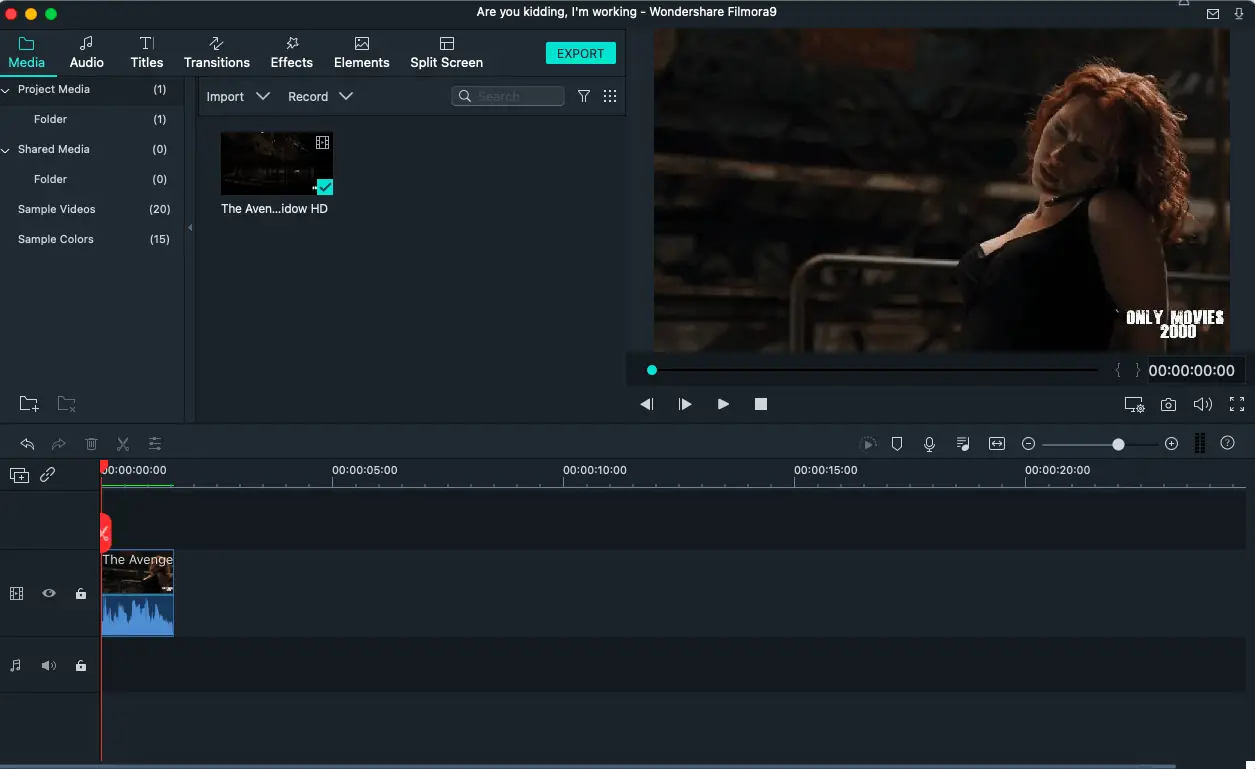The width and height of the screenshot is (1255, 769).
Task: Open preview display settings icon
Action: pos(1134,405)
